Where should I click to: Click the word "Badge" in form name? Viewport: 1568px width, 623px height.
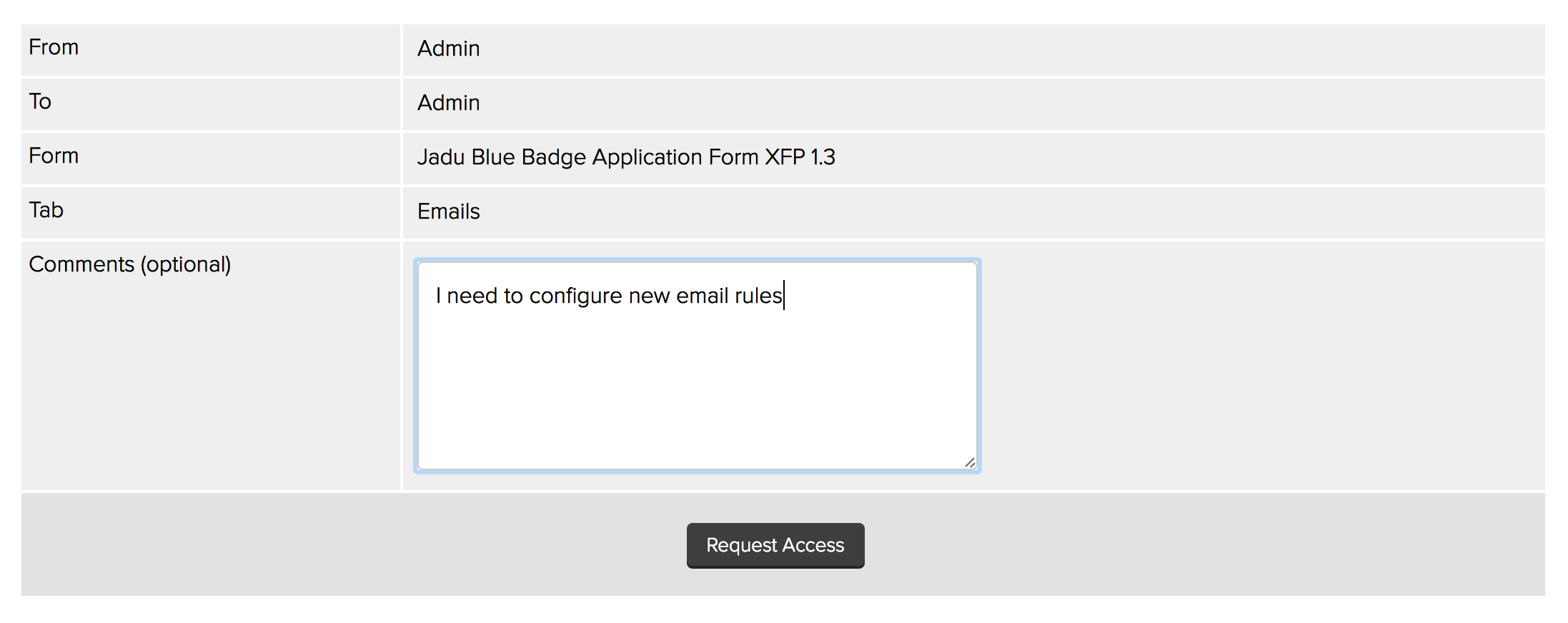coord(554,157)
